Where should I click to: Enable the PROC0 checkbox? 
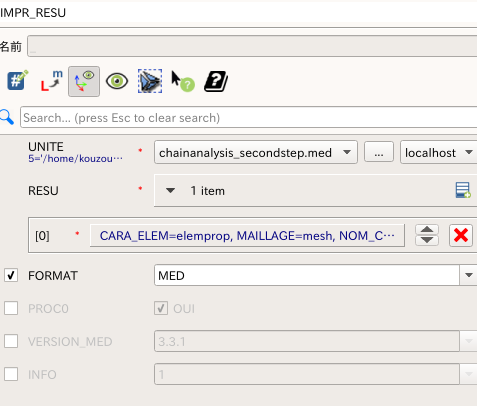click(x=11, y=308)
